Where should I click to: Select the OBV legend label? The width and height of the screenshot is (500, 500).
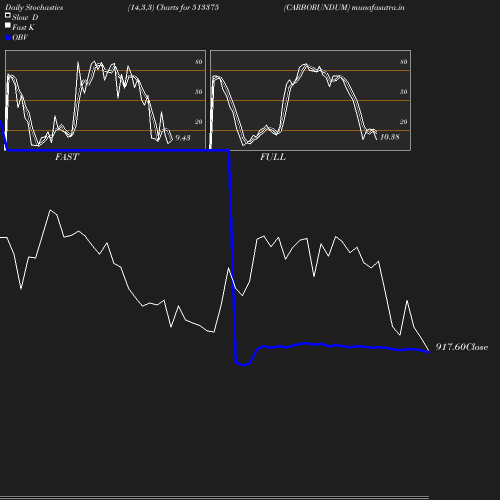click(x=20, y=37)
